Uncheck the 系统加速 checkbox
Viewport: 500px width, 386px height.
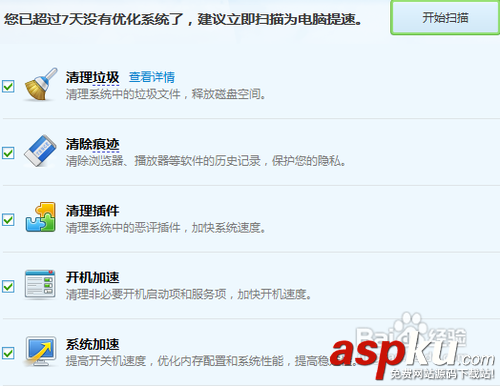coord(8,353)
